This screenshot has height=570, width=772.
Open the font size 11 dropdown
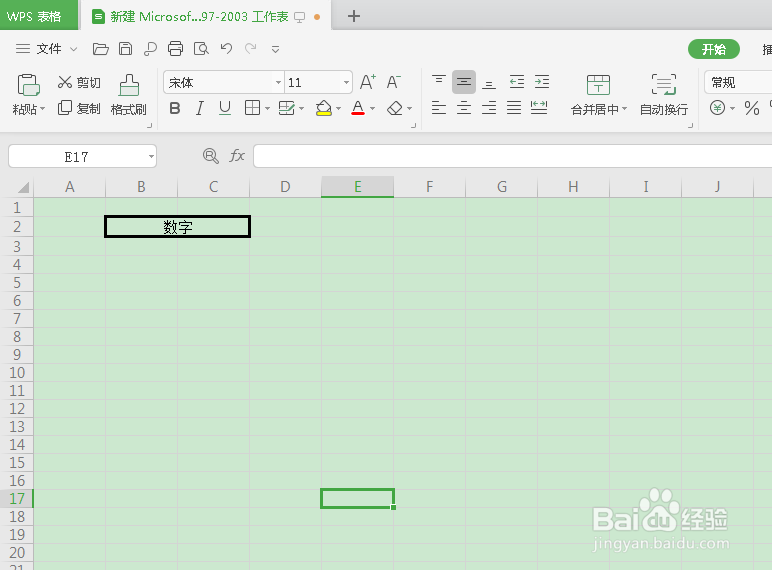click(346, 82)
